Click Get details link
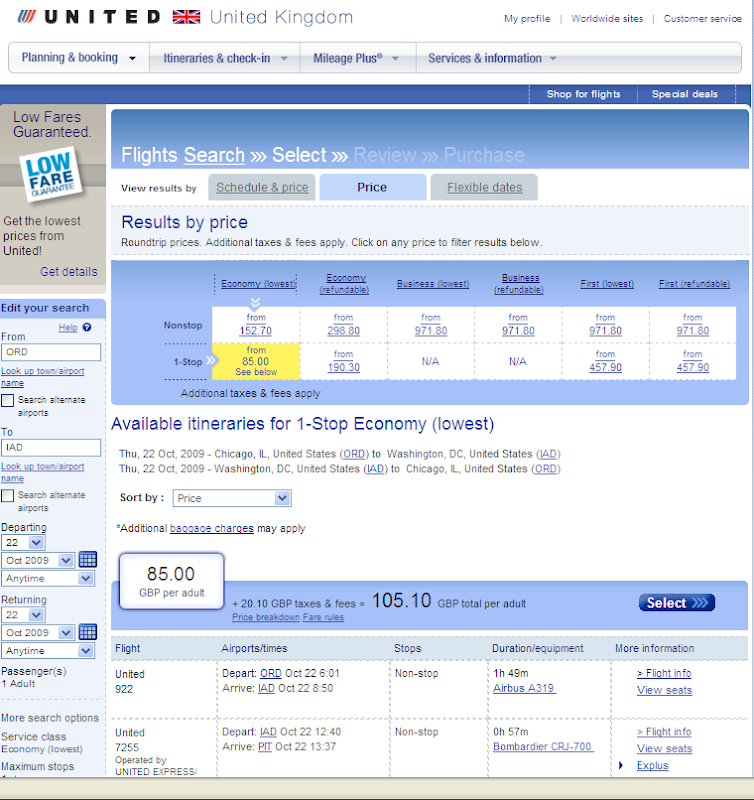The height and width of the screenshot is (800, 754). pos(69,271)
